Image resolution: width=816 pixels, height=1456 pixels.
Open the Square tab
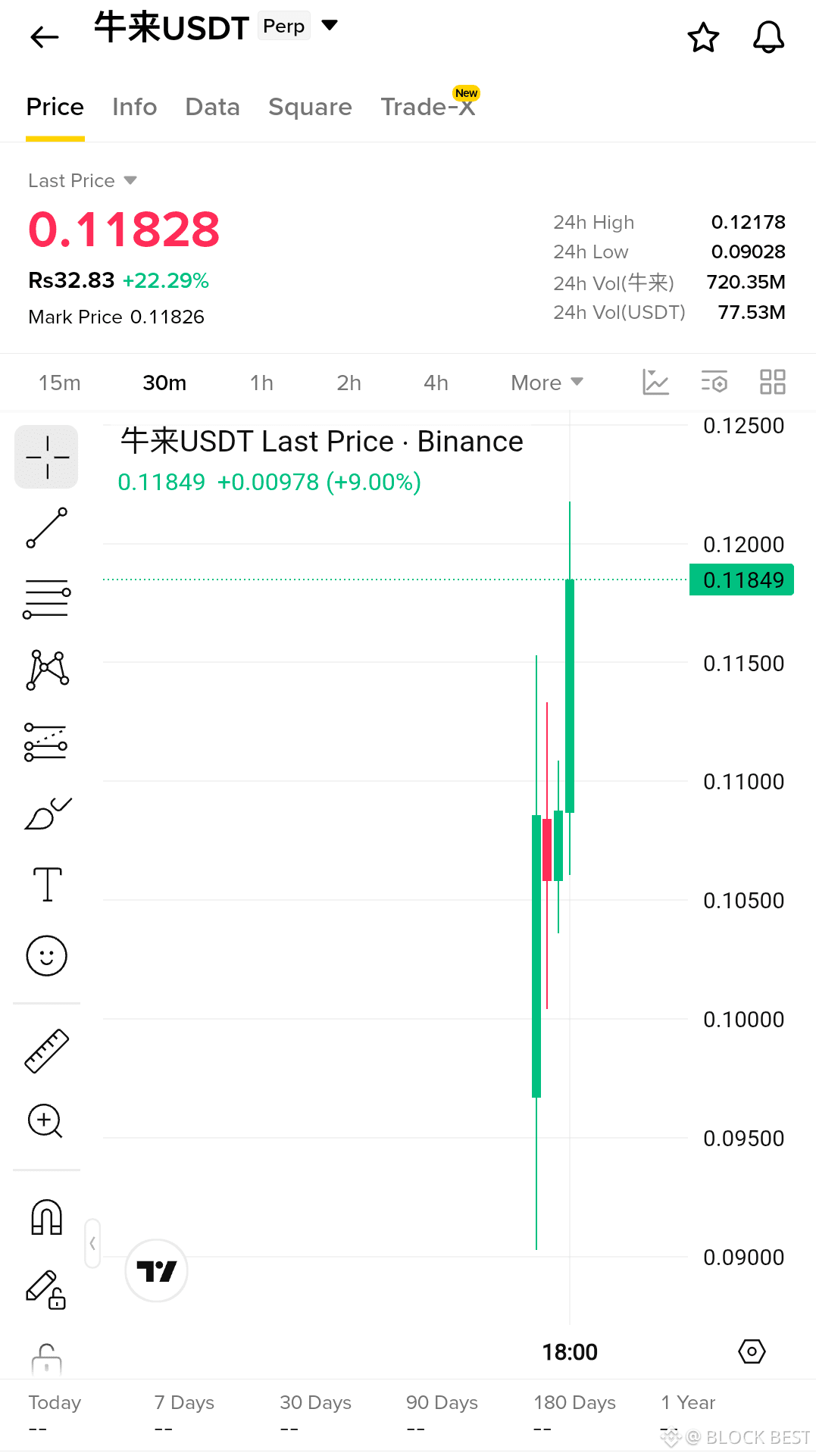[310, 107]
